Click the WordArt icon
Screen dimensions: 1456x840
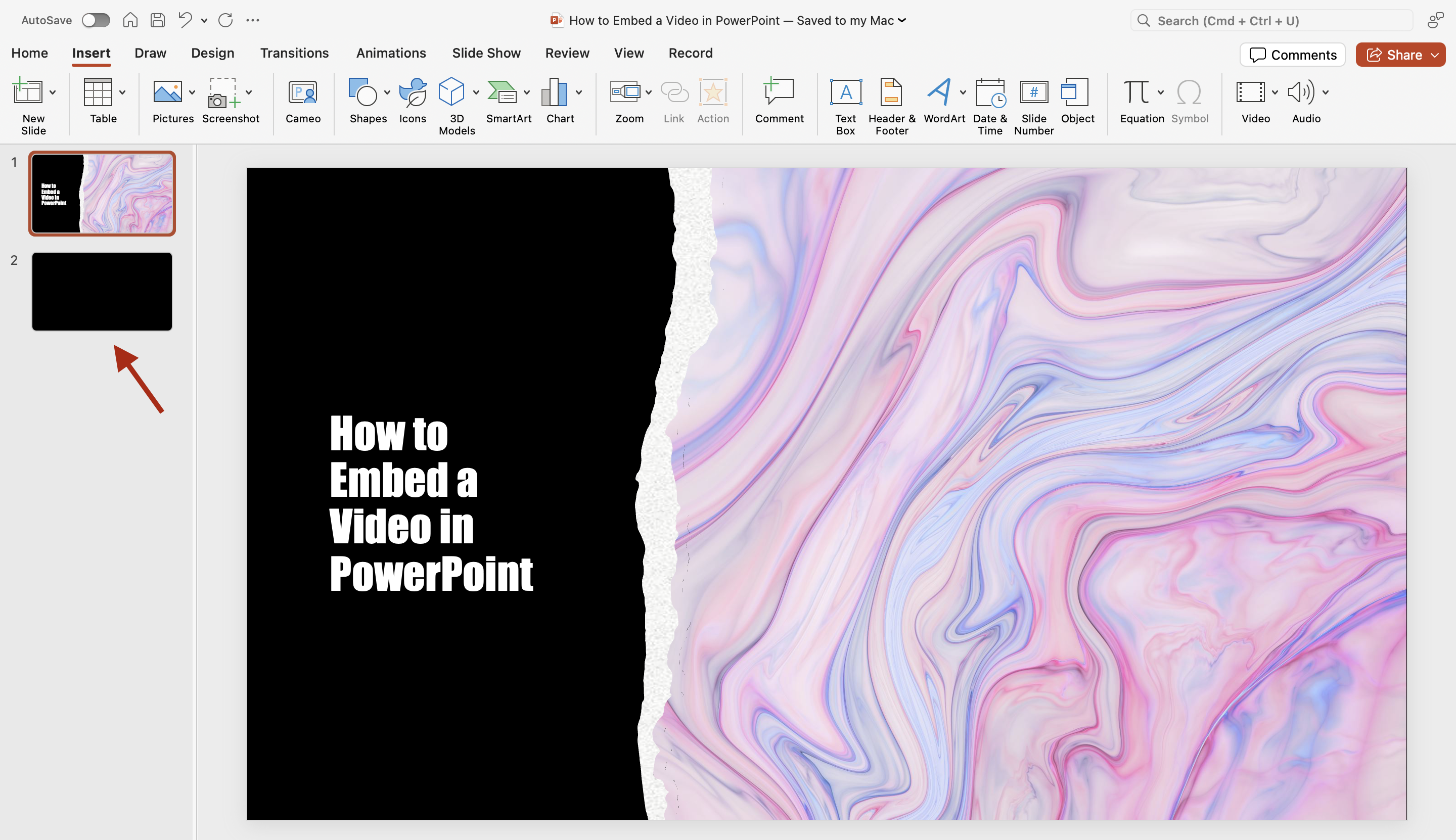point(939,91)
